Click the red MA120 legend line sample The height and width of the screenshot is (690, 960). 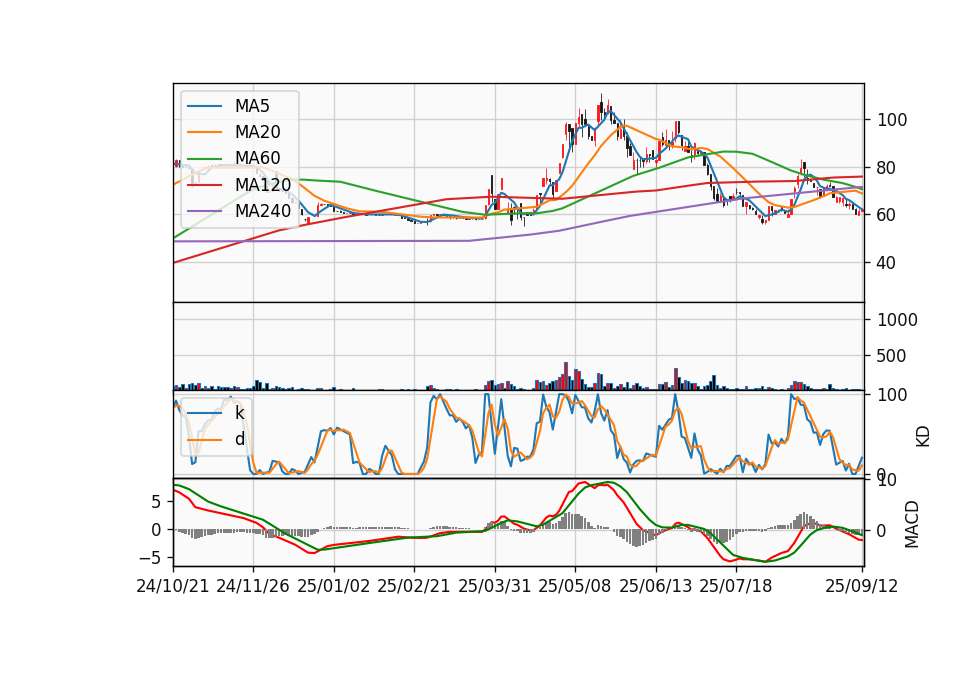[x=204, y=184]
